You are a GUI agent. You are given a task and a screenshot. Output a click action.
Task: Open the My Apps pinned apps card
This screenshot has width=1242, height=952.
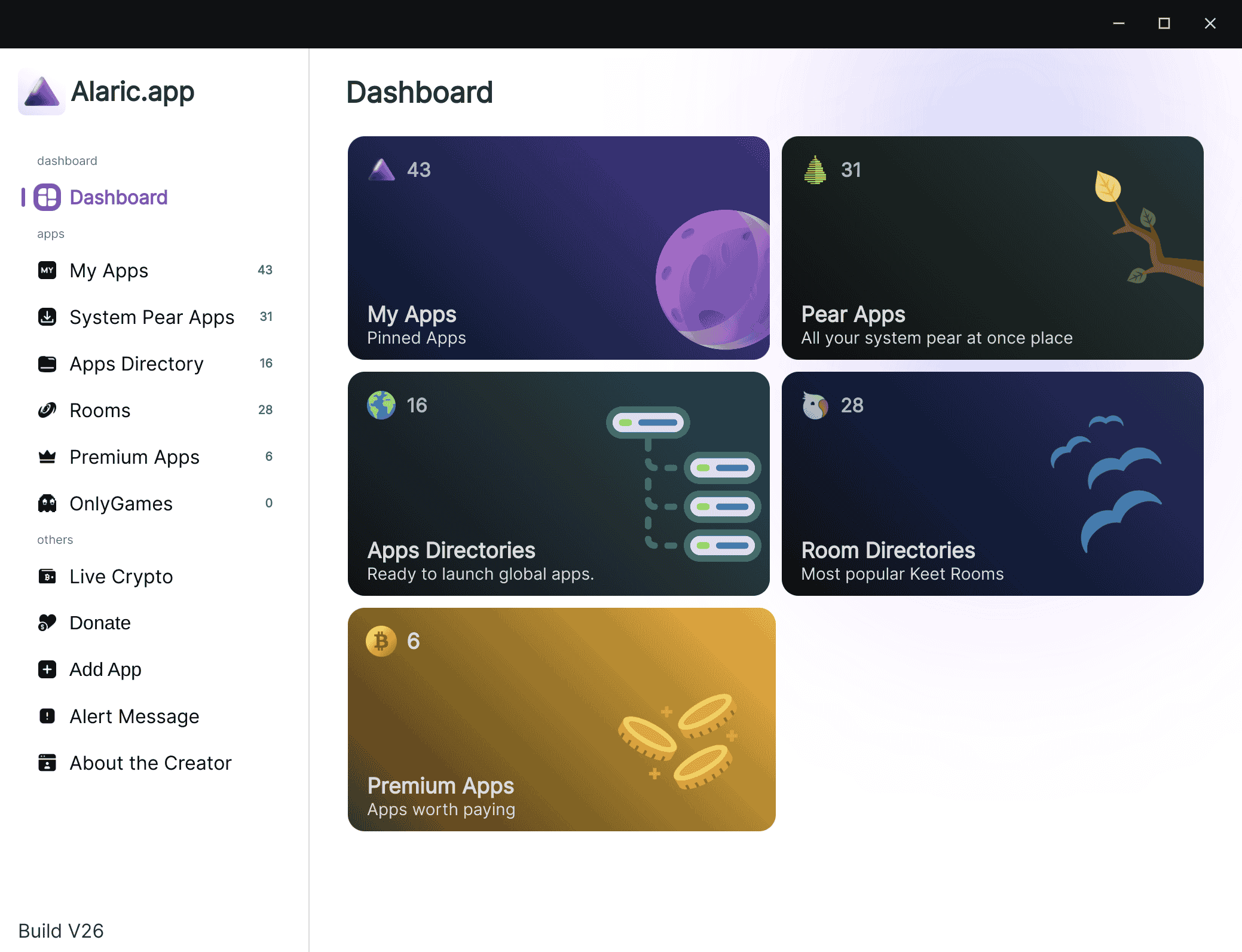(x=558, y=248)
